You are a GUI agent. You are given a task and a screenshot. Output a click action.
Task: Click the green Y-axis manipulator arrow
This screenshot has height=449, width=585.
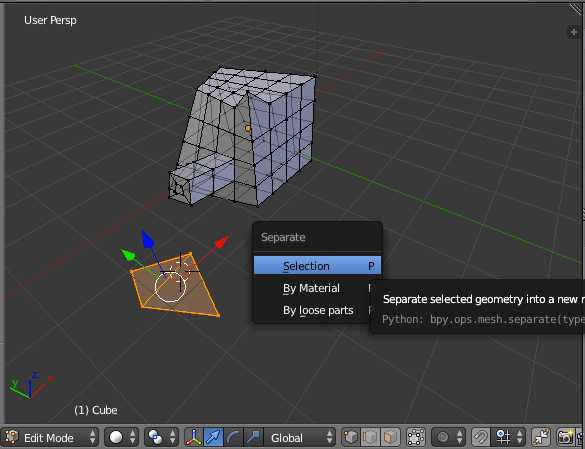coord(128,255)
